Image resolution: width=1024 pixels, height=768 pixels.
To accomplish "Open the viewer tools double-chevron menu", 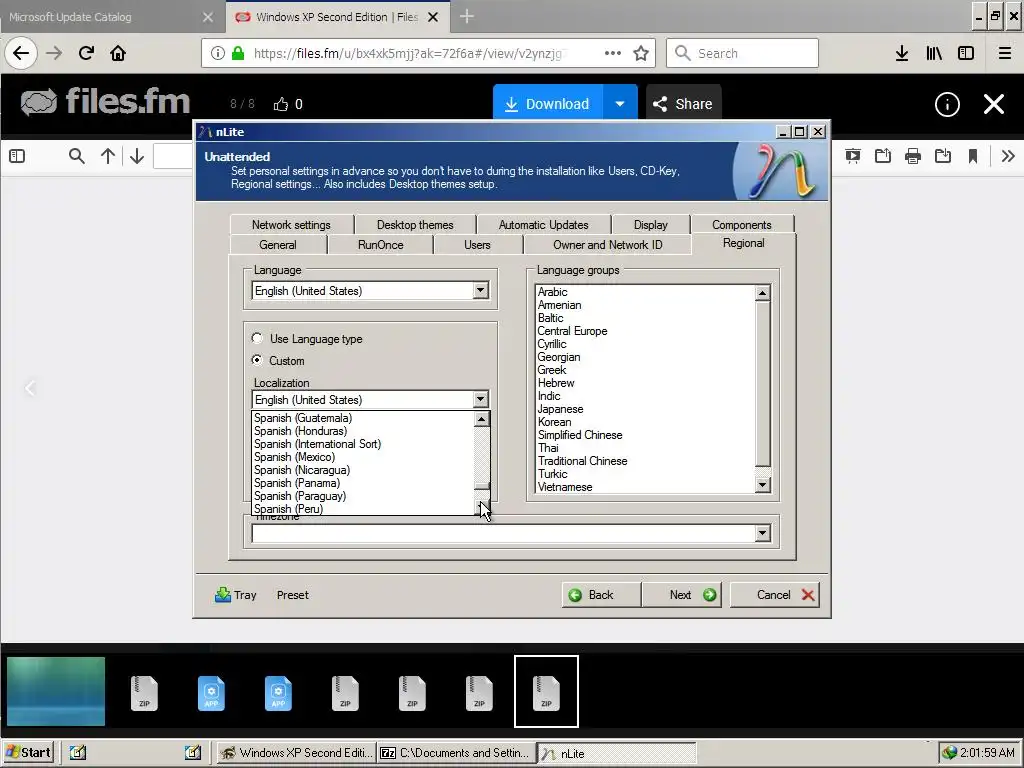I will coord(1008,156).
